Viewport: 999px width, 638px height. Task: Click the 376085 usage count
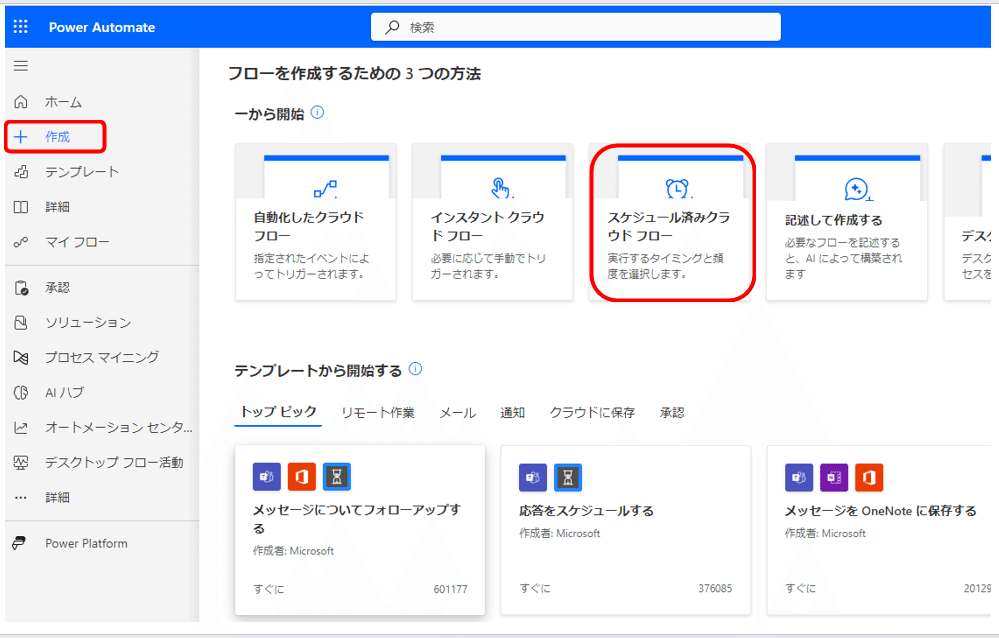[x=715, y=588]
